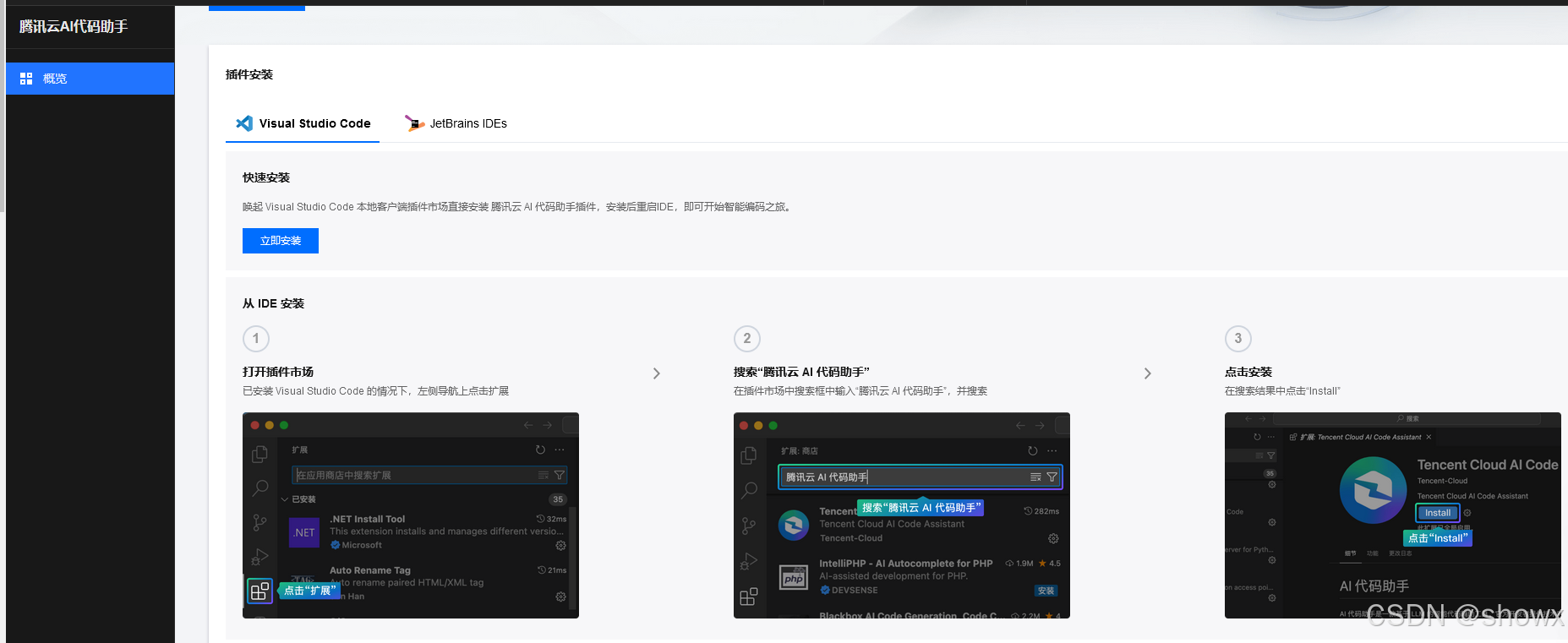Click the 腾讯云AI代码助手 title in sidebar
Image resolution: width=1568 pixels, height=643 pixels.
pos(74,27)
